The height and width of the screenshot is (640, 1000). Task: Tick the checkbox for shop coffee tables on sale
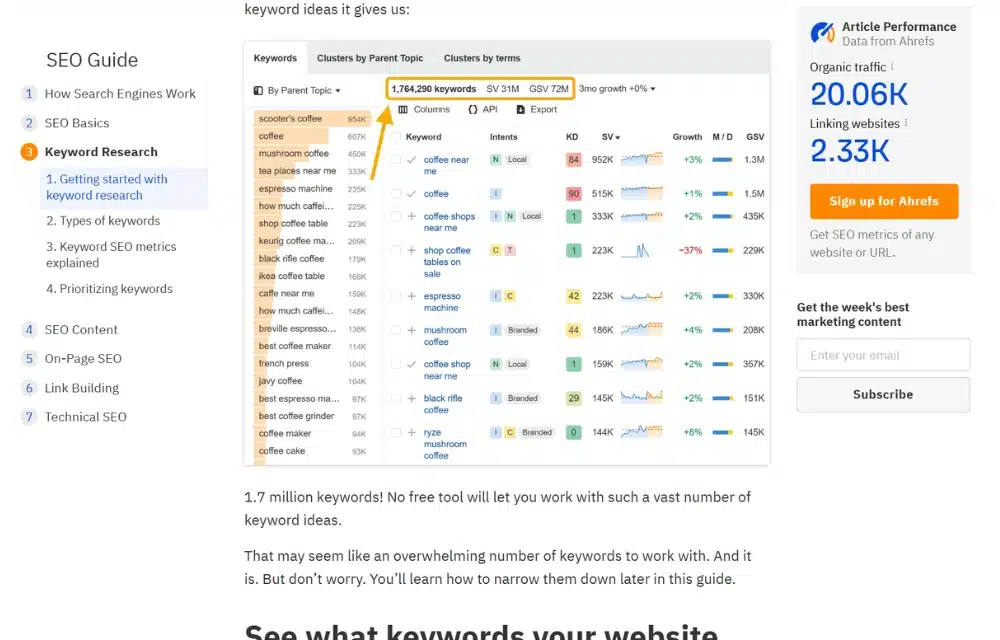(396, 251)
